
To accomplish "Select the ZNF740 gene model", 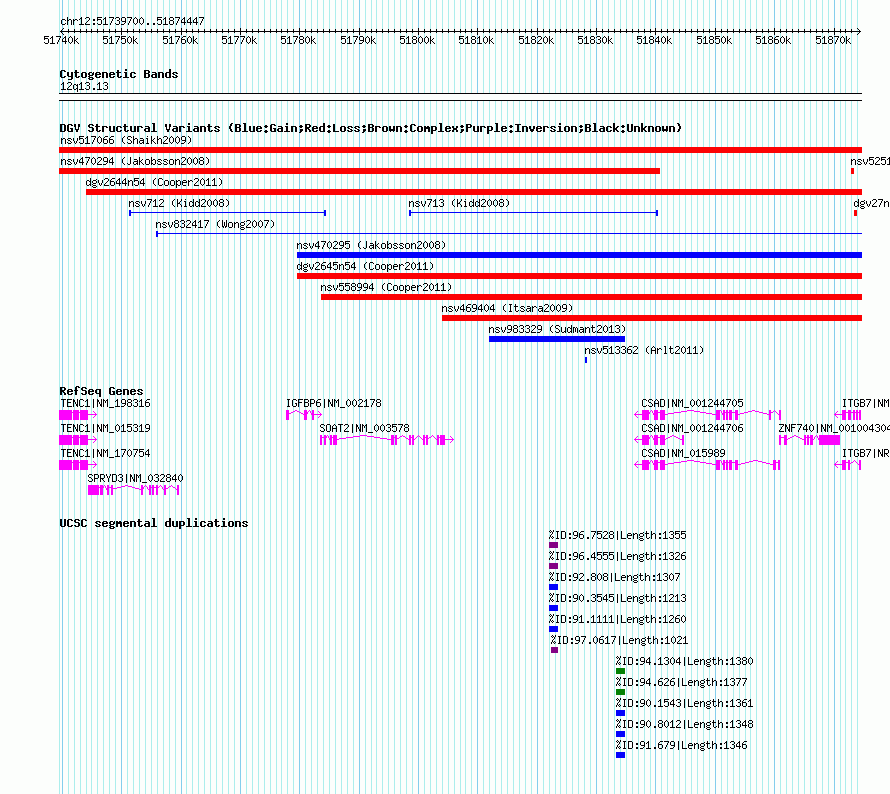I will click(809, 440).
